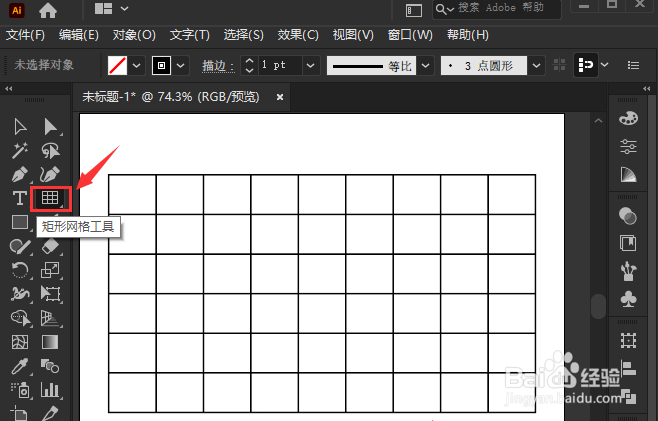Close the 未标题-1 document tab
The image size is (658, 421).
[280, 97]
